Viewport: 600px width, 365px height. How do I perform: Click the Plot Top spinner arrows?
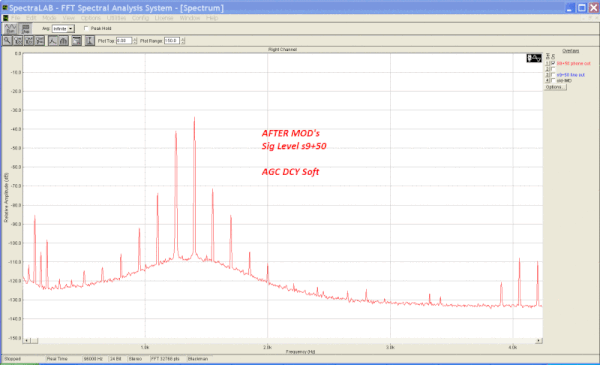(x=135, y=41)
